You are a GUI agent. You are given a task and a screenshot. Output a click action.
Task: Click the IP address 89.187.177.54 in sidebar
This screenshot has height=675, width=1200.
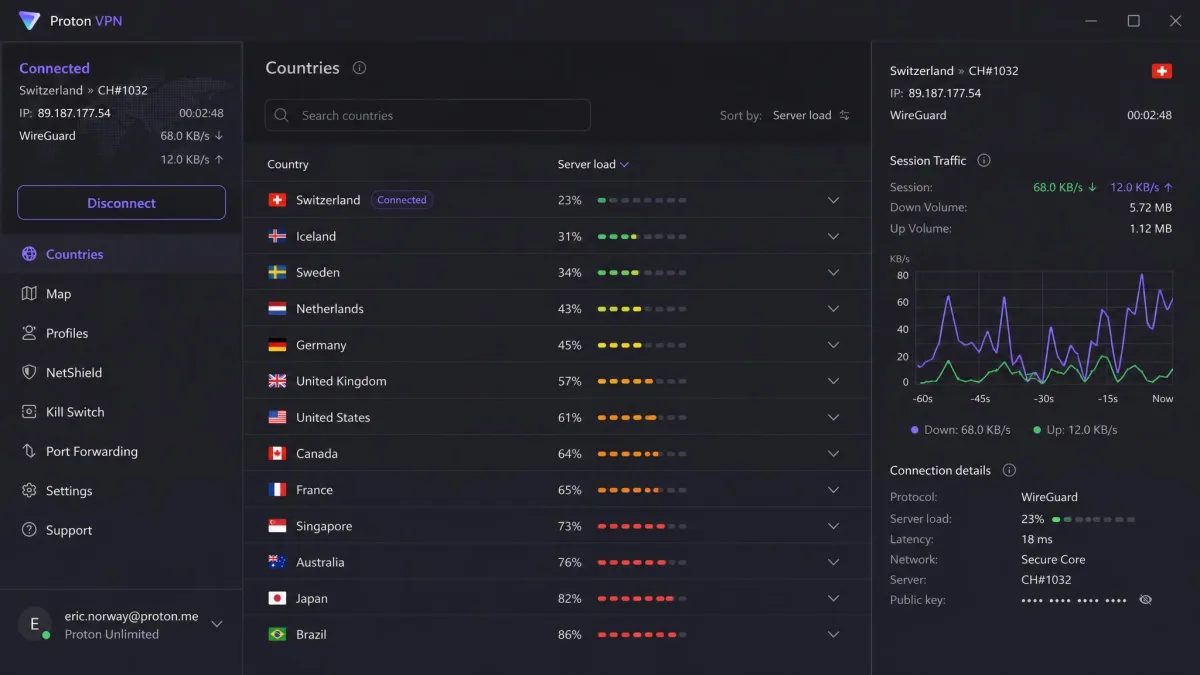(x=74, y=113)
